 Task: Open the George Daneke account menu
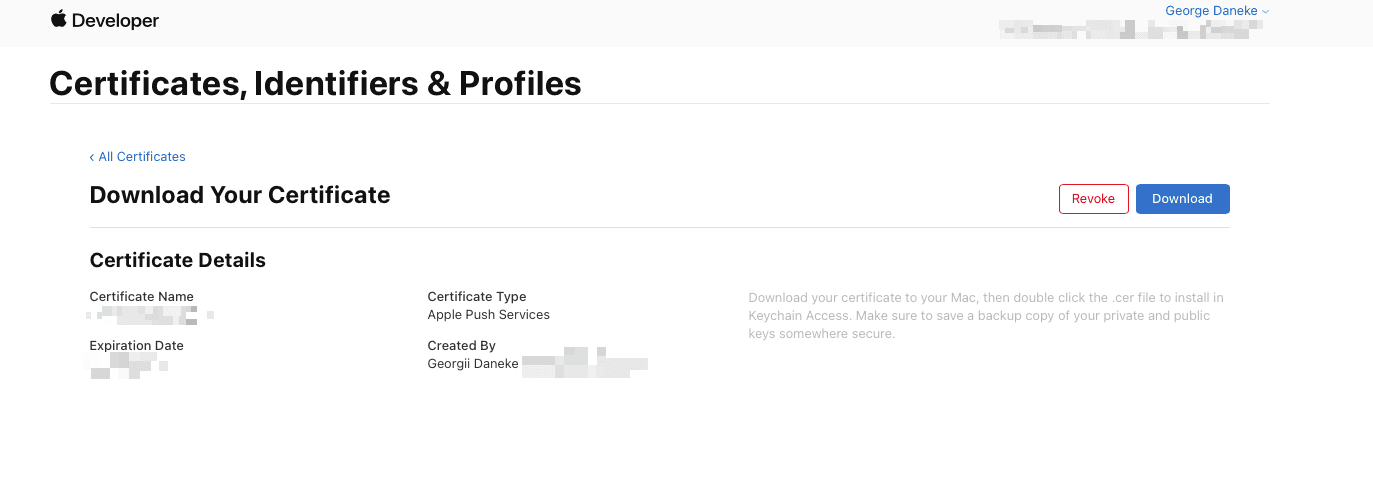[x=1211, y=11]
